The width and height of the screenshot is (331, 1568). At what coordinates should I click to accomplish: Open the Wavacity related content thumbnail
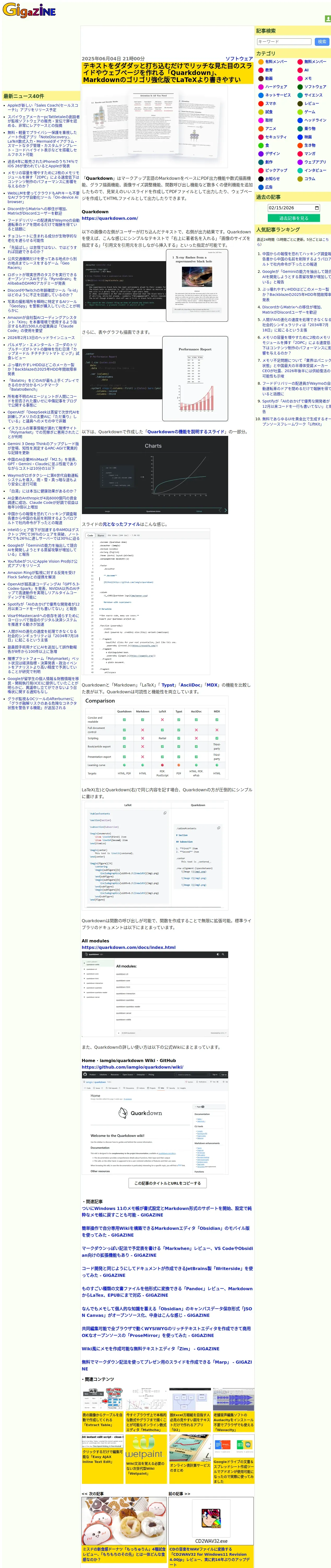click(x=234, y=1400)
